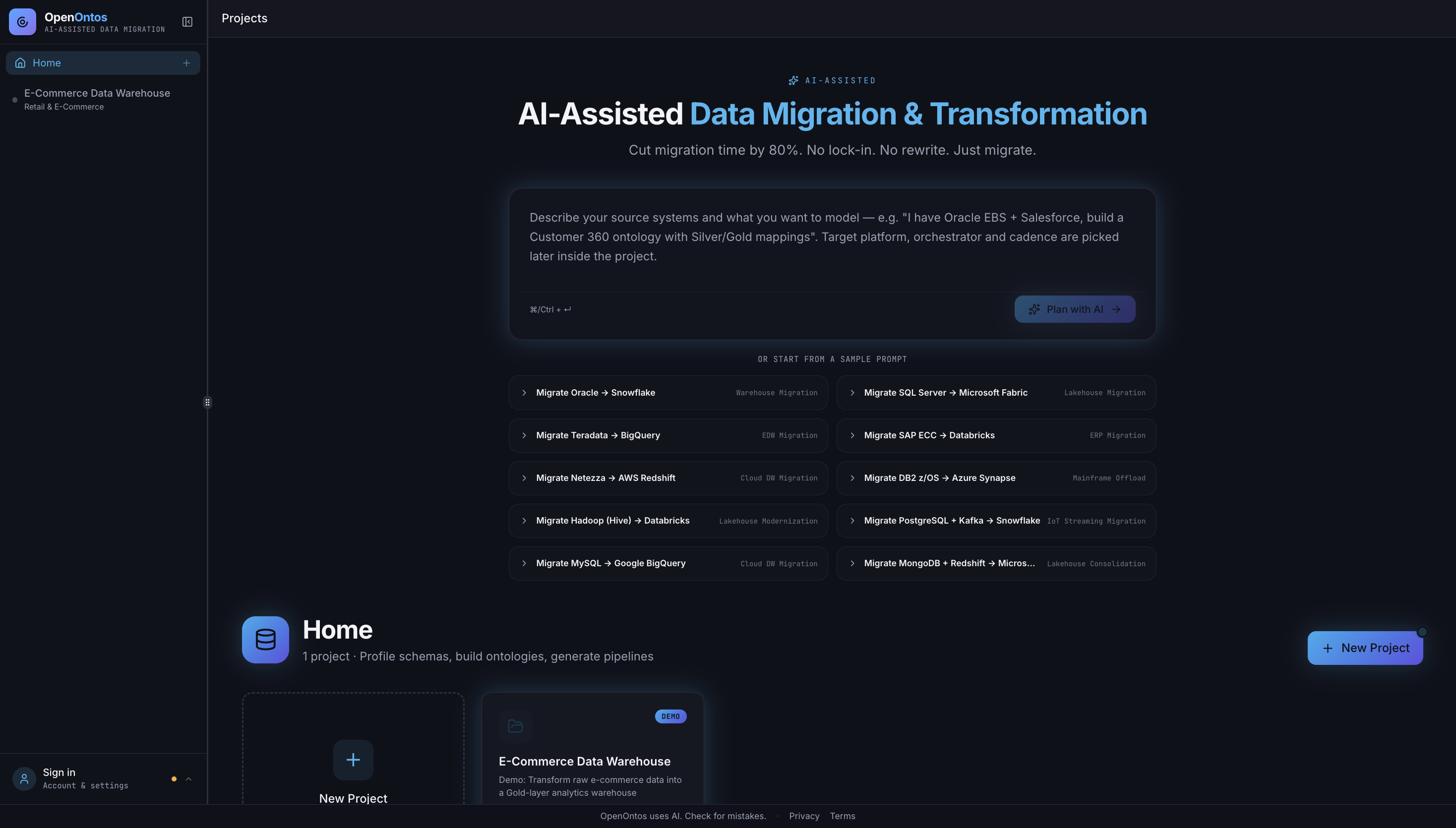This screenshot has width=1456, height=828.
Task: Click the Plan with AI button
Action: (x=1075, y=309)
